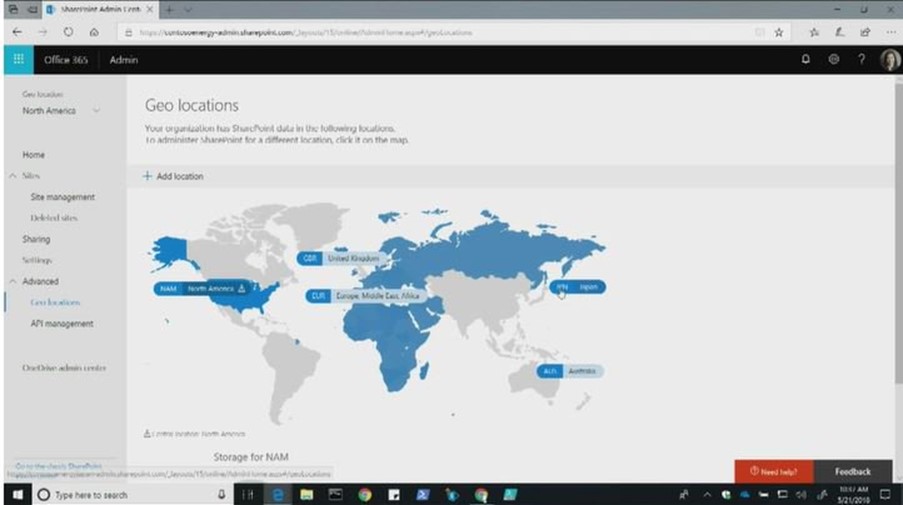Click the page vertical scrollbar
This screenshot has height=505, width=903.
coord(898,233)
